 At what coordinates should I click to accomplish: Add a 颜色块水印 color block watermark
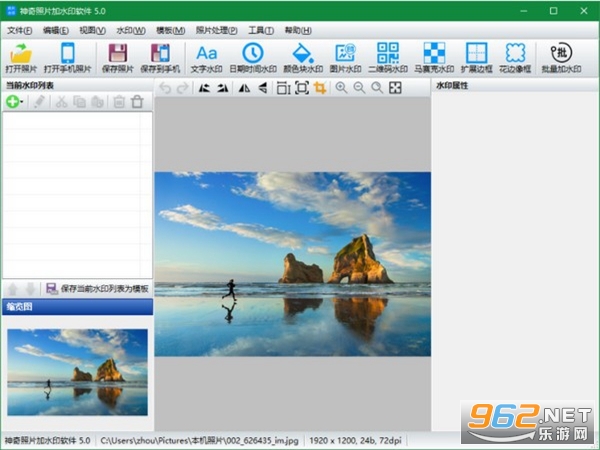point(303,58)
